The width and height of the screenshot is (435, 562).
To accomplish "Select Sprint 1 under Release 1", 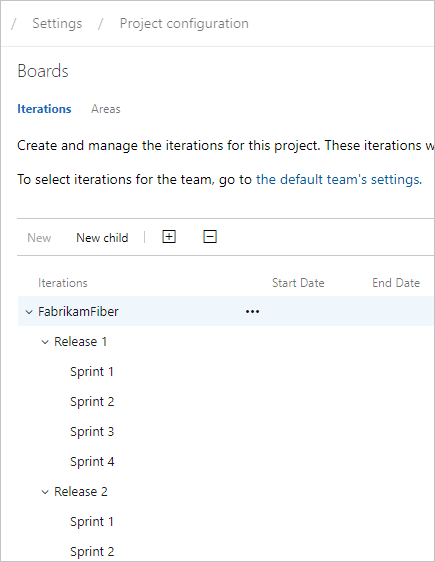I will (x=92, y=372).
